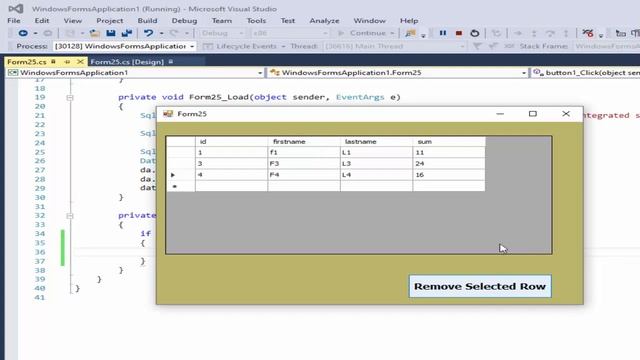Click the Visual Studio logo icon
The width and height of the screenshot is (640, 360).
(16, 9)
